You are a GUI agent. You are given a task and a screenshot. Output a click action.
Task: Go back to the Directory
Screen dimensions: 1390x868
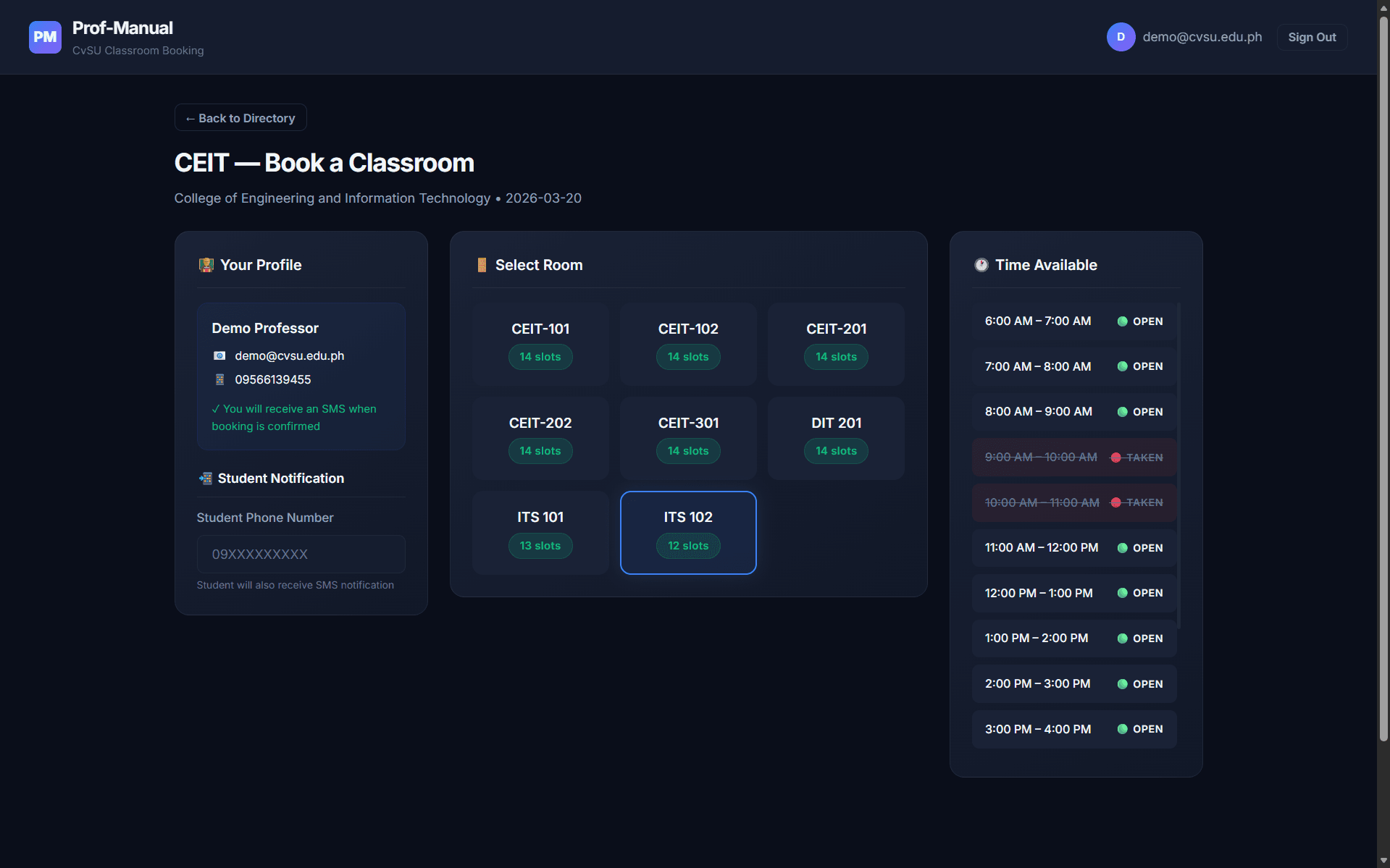click(x=240, y=118)
